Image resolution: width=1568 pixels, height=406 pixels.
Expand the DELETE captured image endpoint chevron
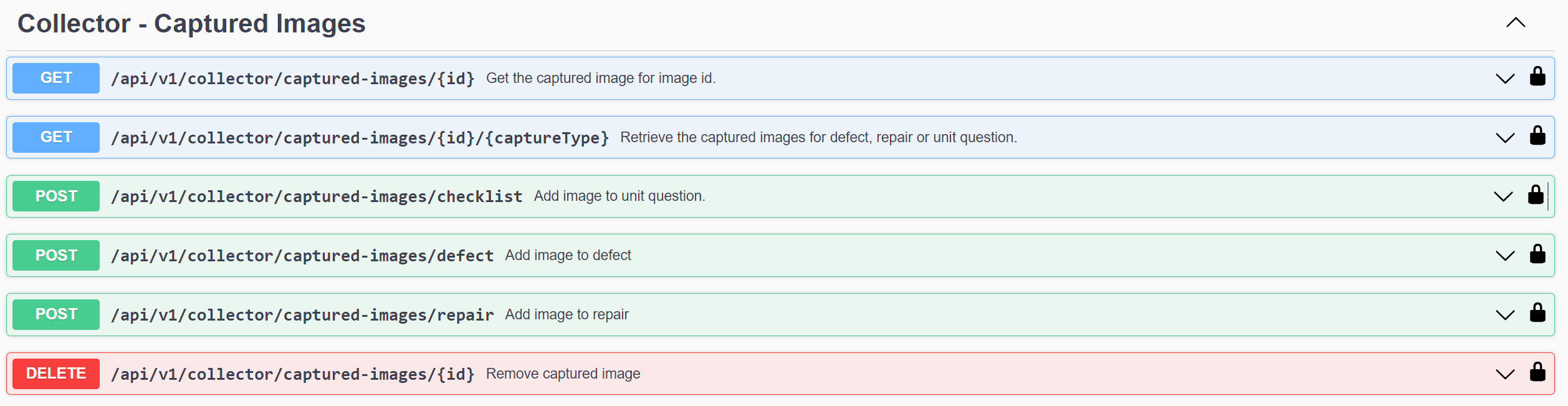(1505, 374)
